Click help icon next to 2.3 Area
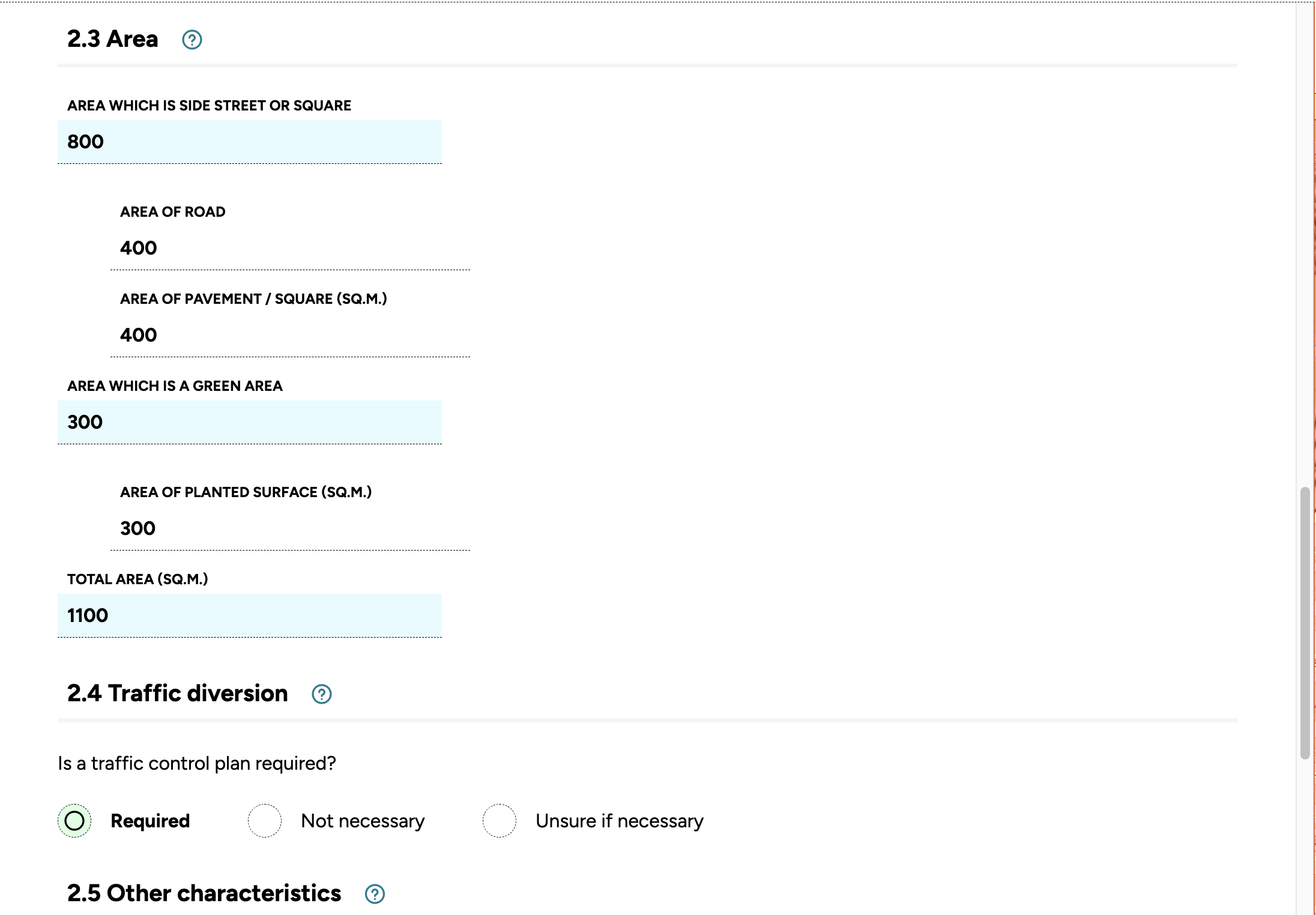Screen dimensions: 1316x915 tap(192, 40)
